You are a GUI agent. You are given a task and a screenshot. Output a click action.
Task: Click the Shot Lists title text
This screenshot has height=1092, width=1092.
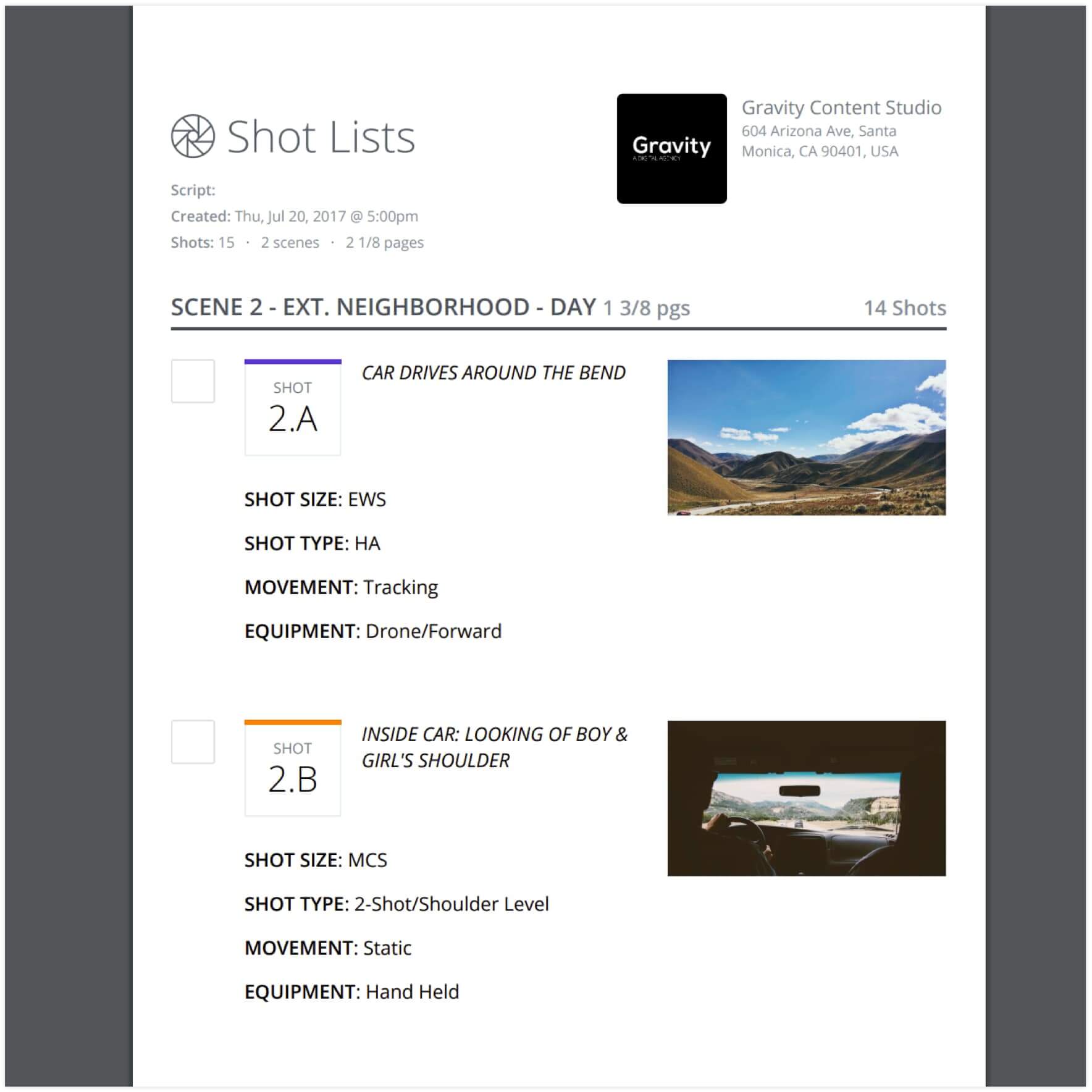coord(321,136)
